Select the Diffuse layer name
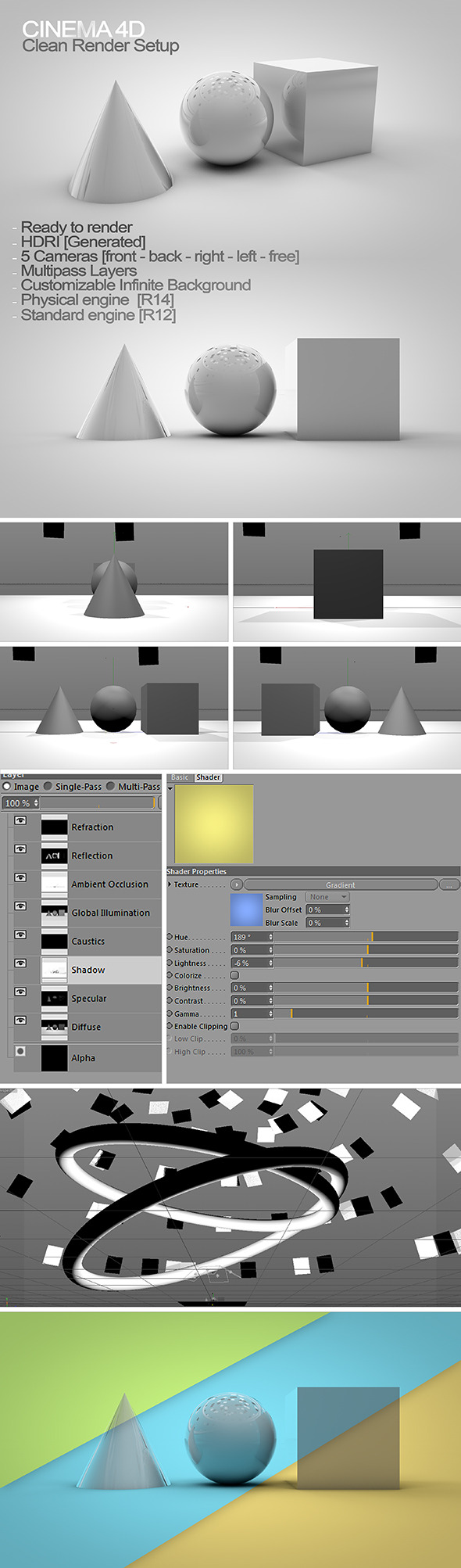The width and height of the screenshot is (461, 1568). coord(86,1027)
